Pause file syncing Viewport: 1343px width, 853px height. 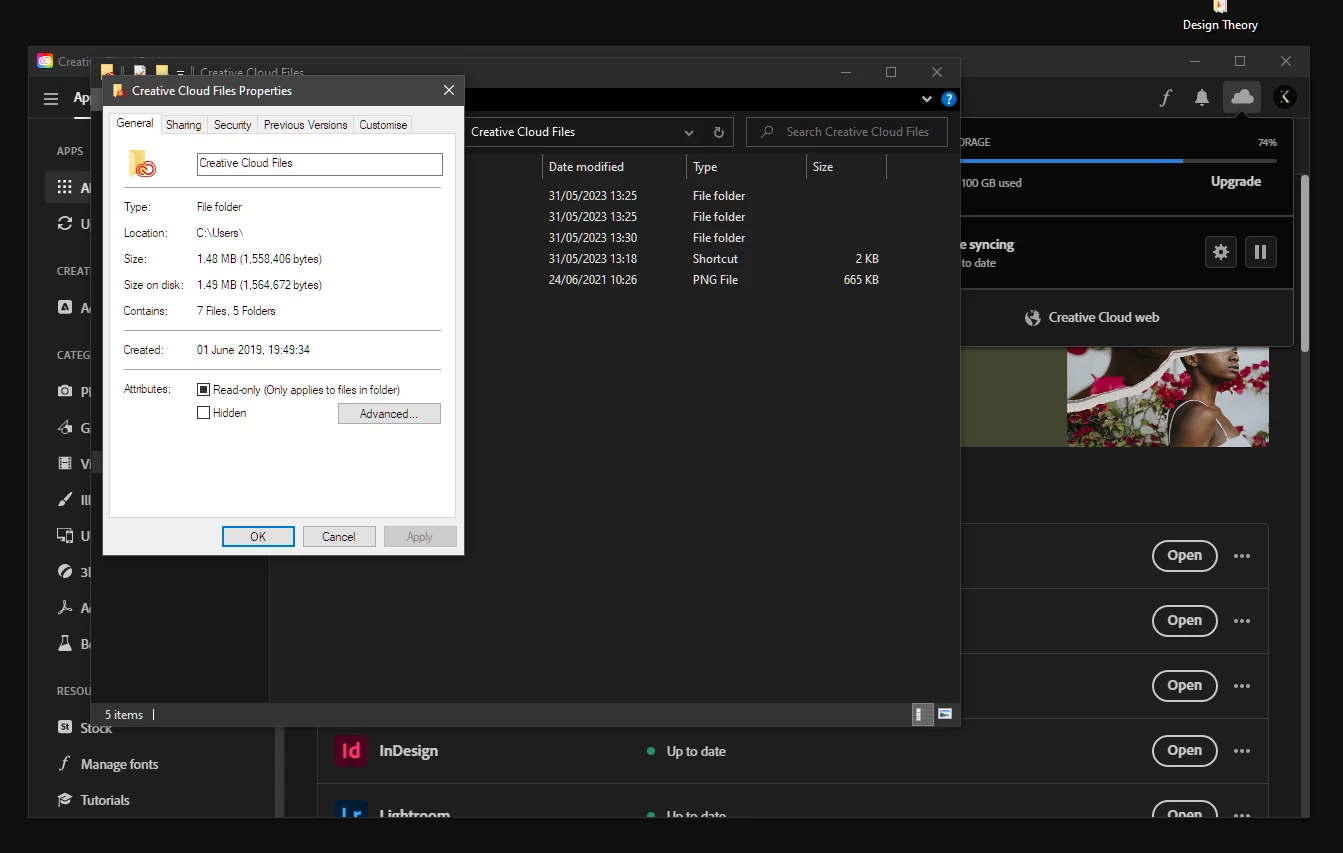pyautogui.click(x=1261, y=252)
